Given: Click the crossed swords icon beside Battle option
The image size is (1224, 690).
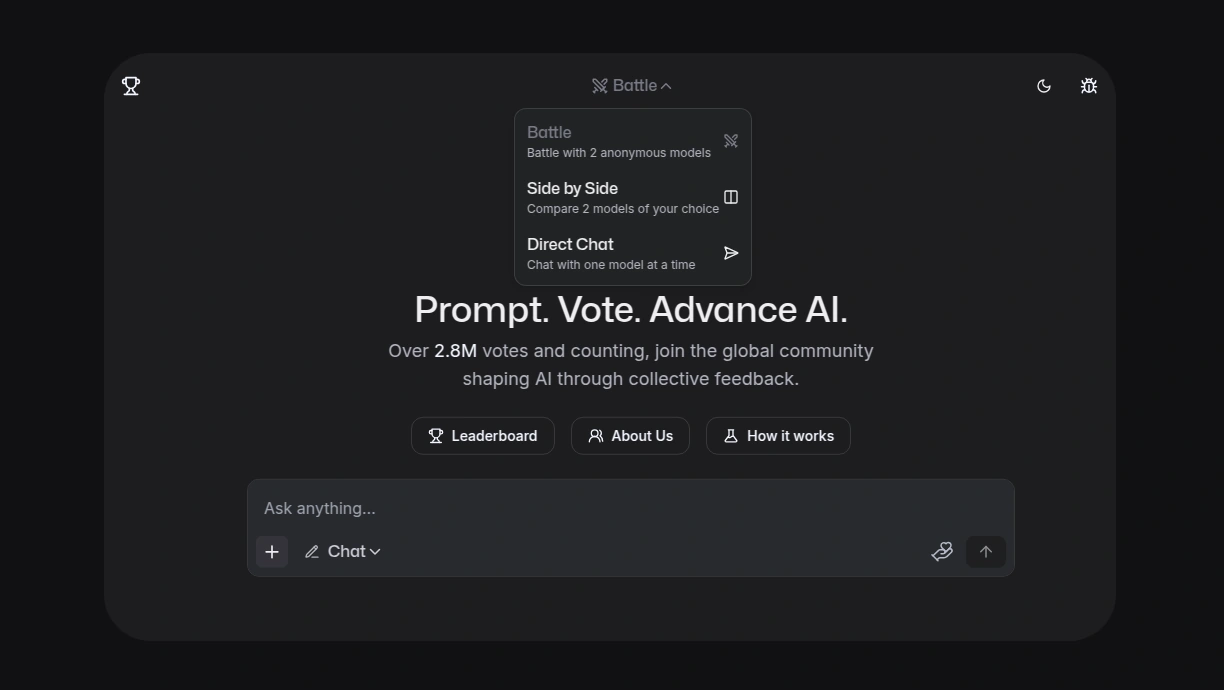Looking at the screenshot, I should point(731,141).
